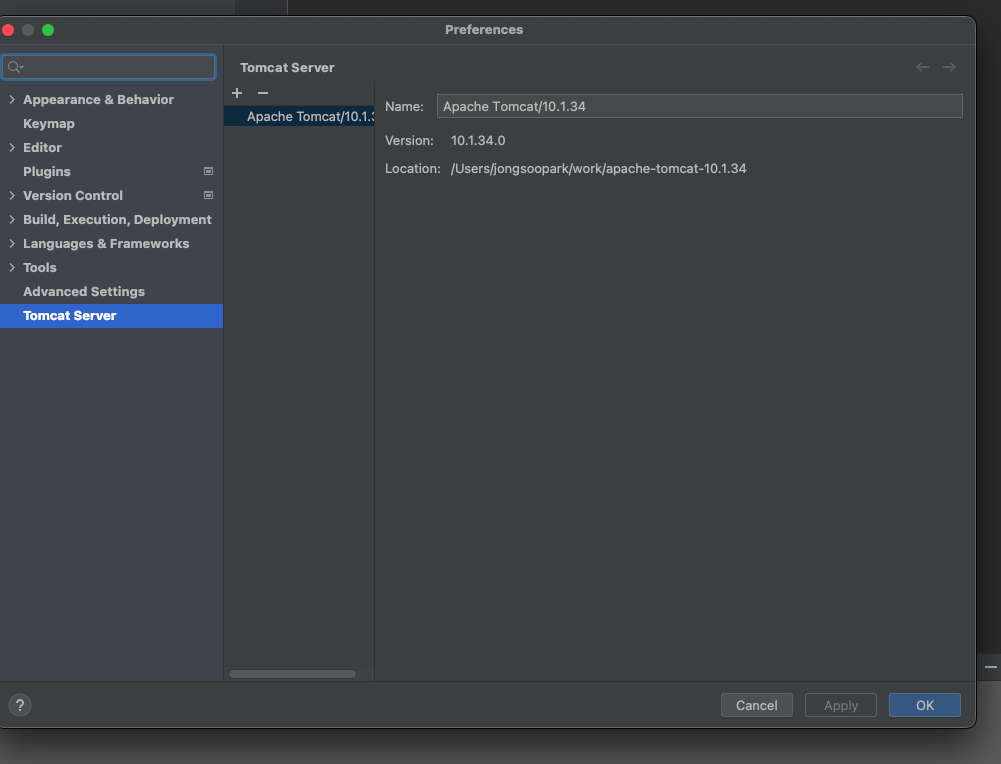Screen dimensions: 1001x764
Task: Click the forward navigation arrow
Action: coord(949,67)
